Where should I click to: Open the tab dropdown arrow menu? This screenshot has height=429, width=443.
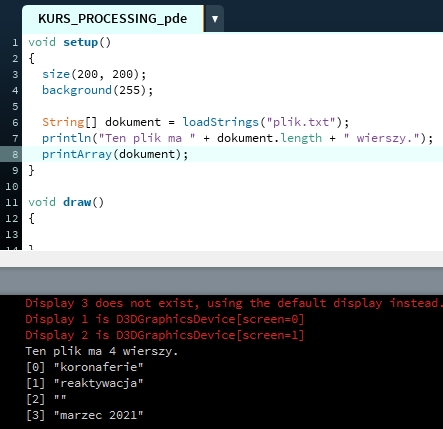tap(215, 19)
